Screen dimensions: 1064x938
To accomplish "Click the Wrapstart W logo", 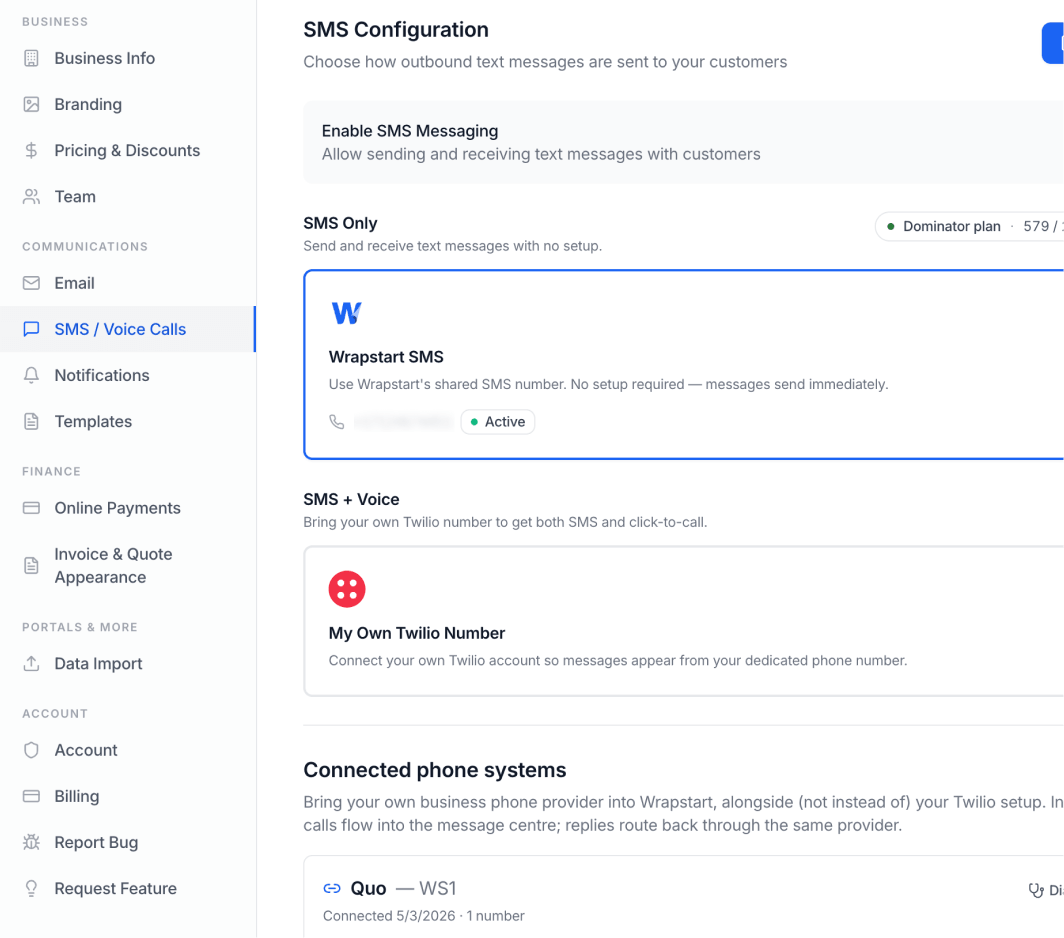I will (x=347, y=313).
